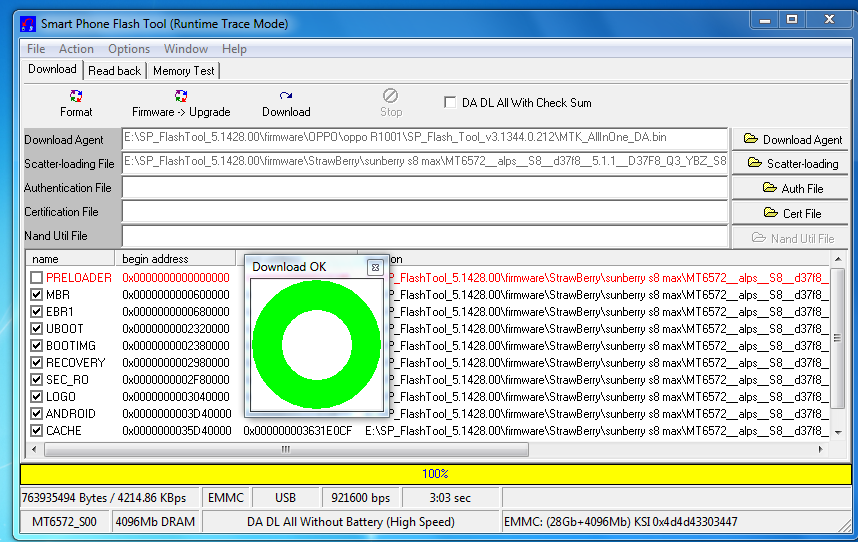Click the DA DL All Without Battery status

pyautogui.click(x=351, y=522)
